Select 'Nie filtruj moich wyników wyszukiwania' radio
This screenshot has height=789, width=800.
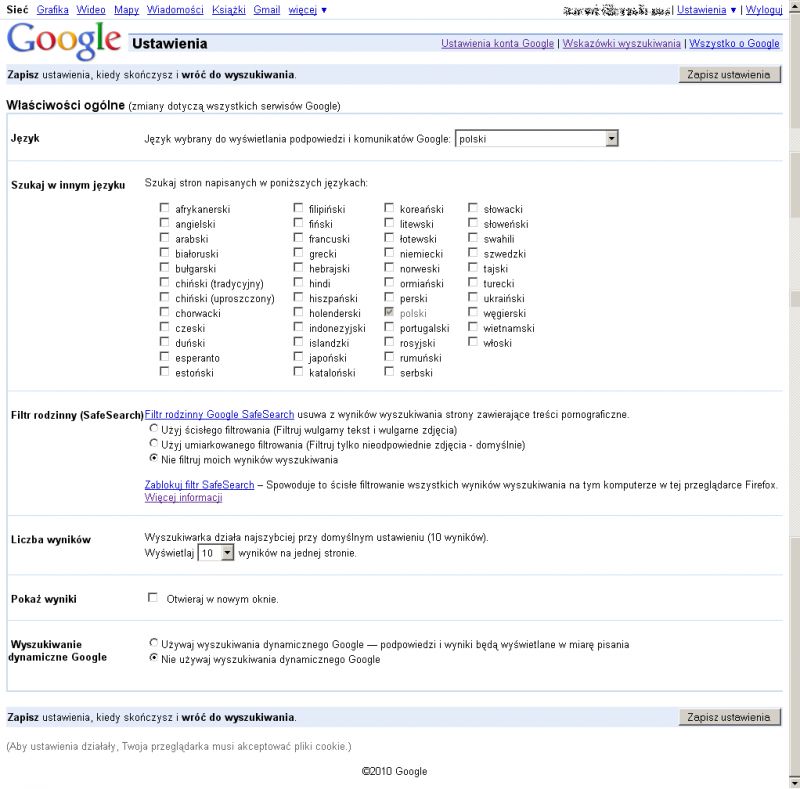(153, 458)
